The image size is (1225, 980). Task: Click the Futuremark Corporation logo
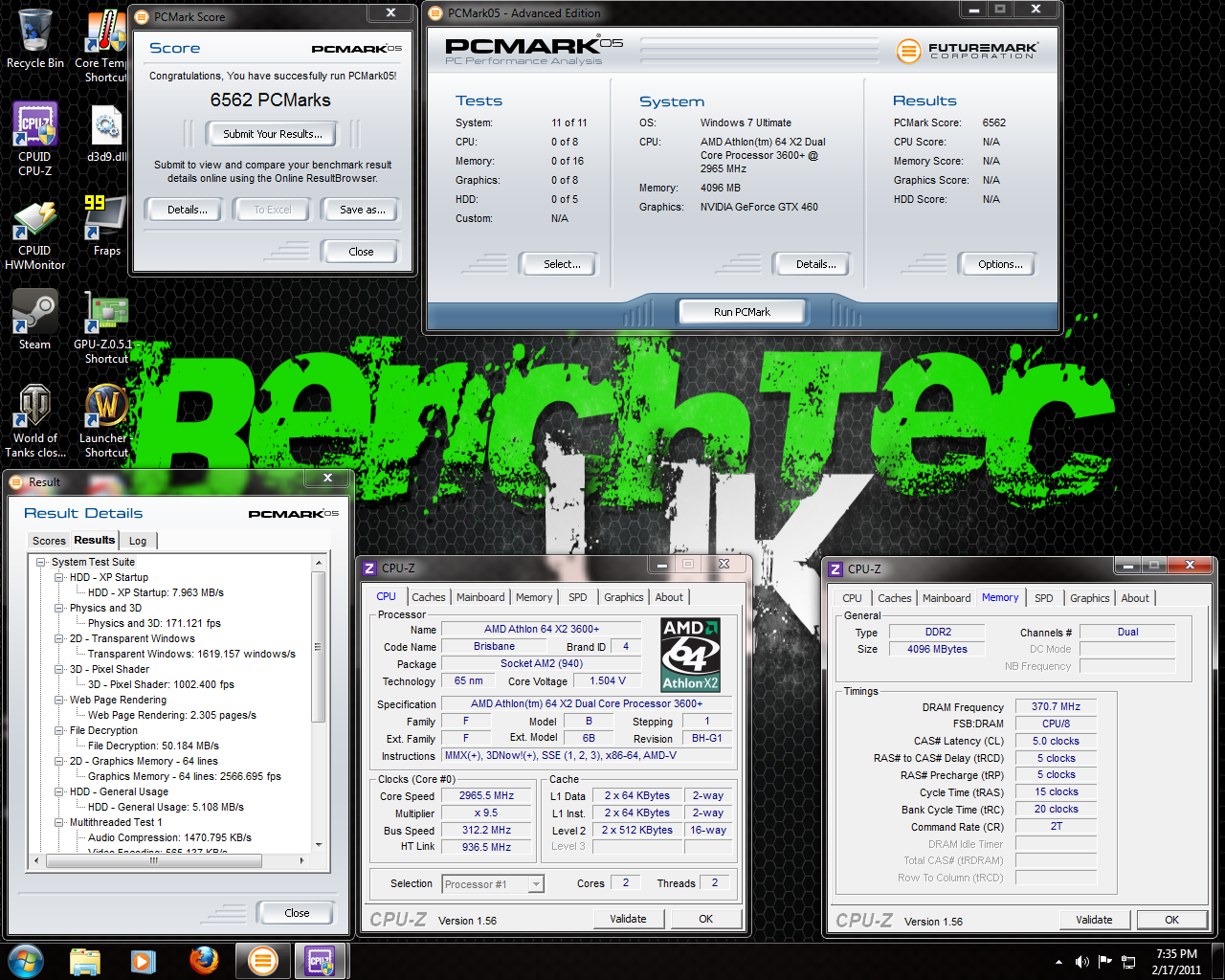(967, 50)
